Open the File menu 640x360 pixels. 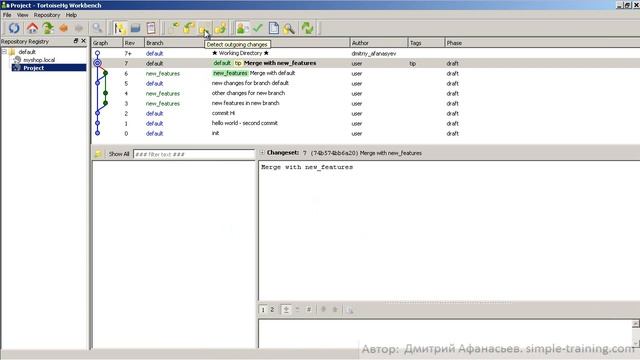(x=7, y=15)
